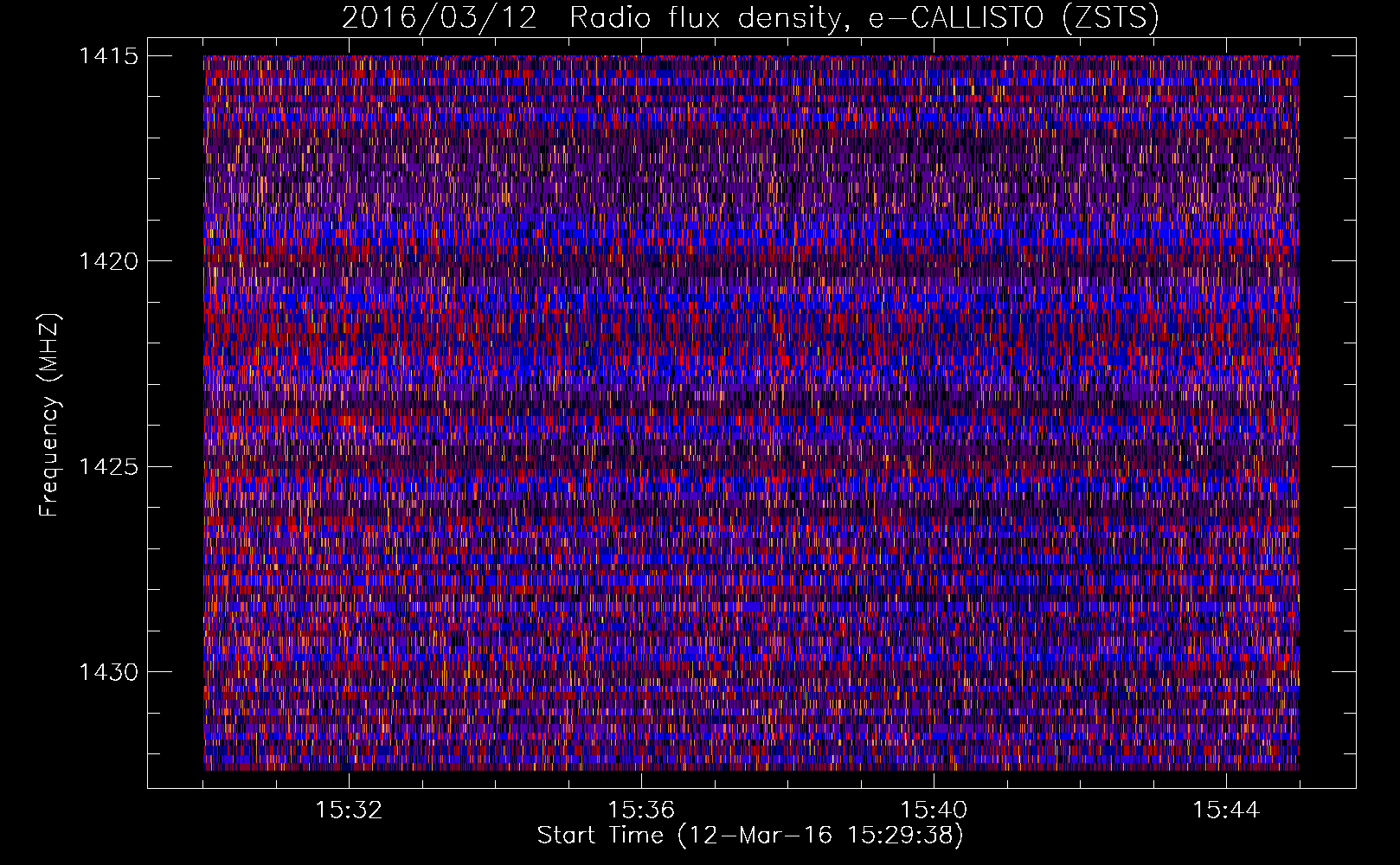Click the '15:40' time tick label
Viewport: 1400px width, 865px height.
pyautogui.click(x=934, y=811)
